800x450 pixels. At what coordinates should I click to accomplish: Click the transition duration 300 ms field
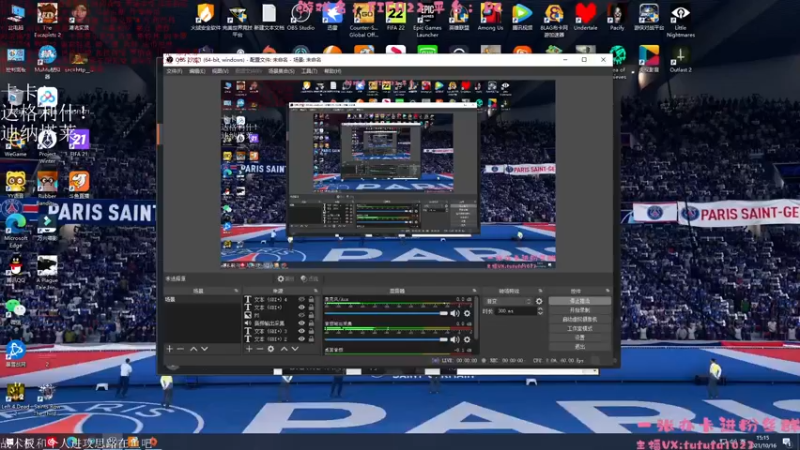coord(515,311)
